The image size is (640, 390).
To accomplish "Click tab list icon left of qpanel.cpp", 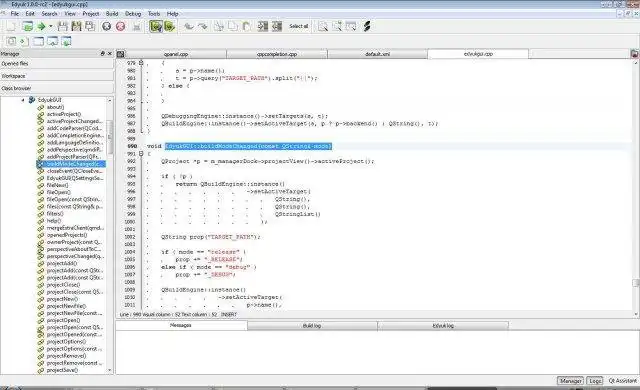I will (120, 54).
